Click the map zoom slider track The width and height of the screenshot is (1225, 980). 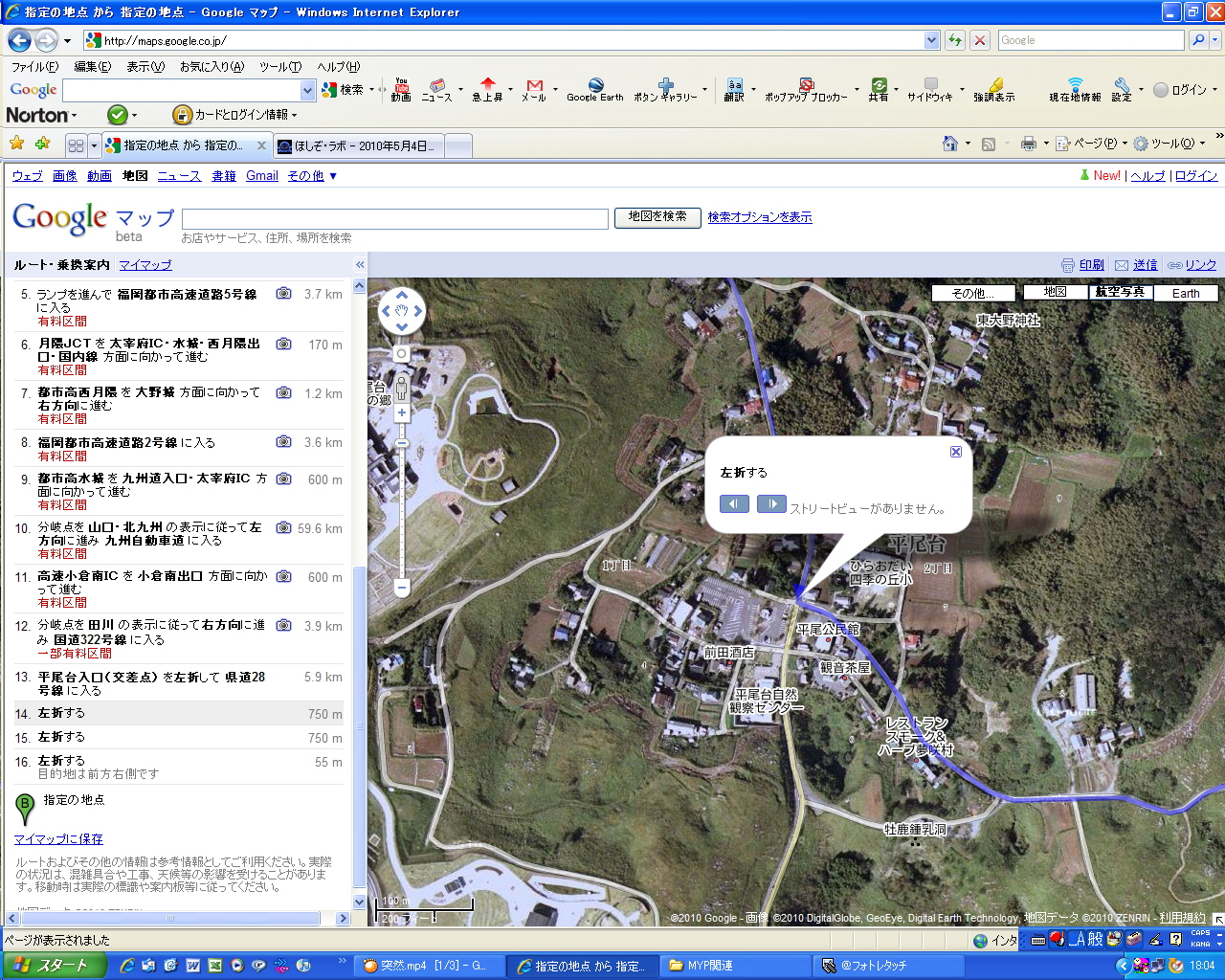(402, 517)
